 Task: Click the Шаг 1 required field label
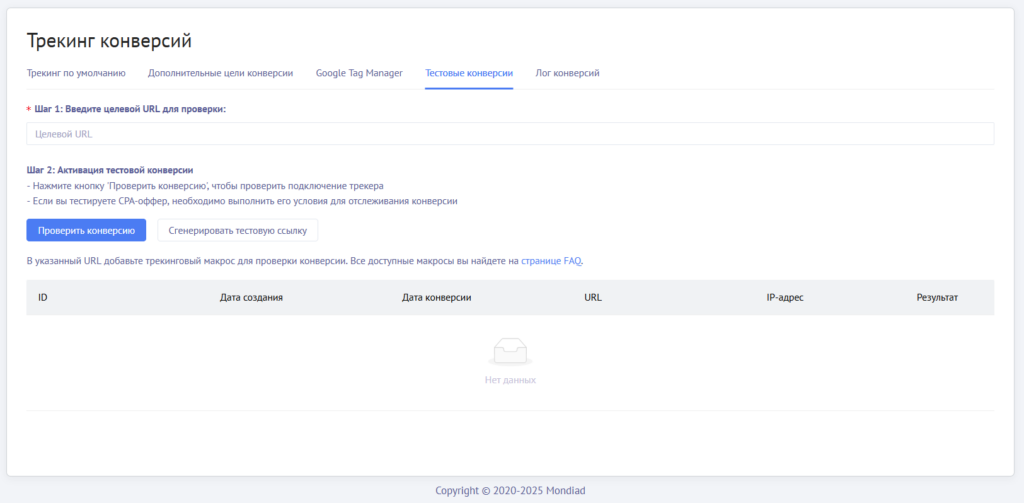click(130, 108)
